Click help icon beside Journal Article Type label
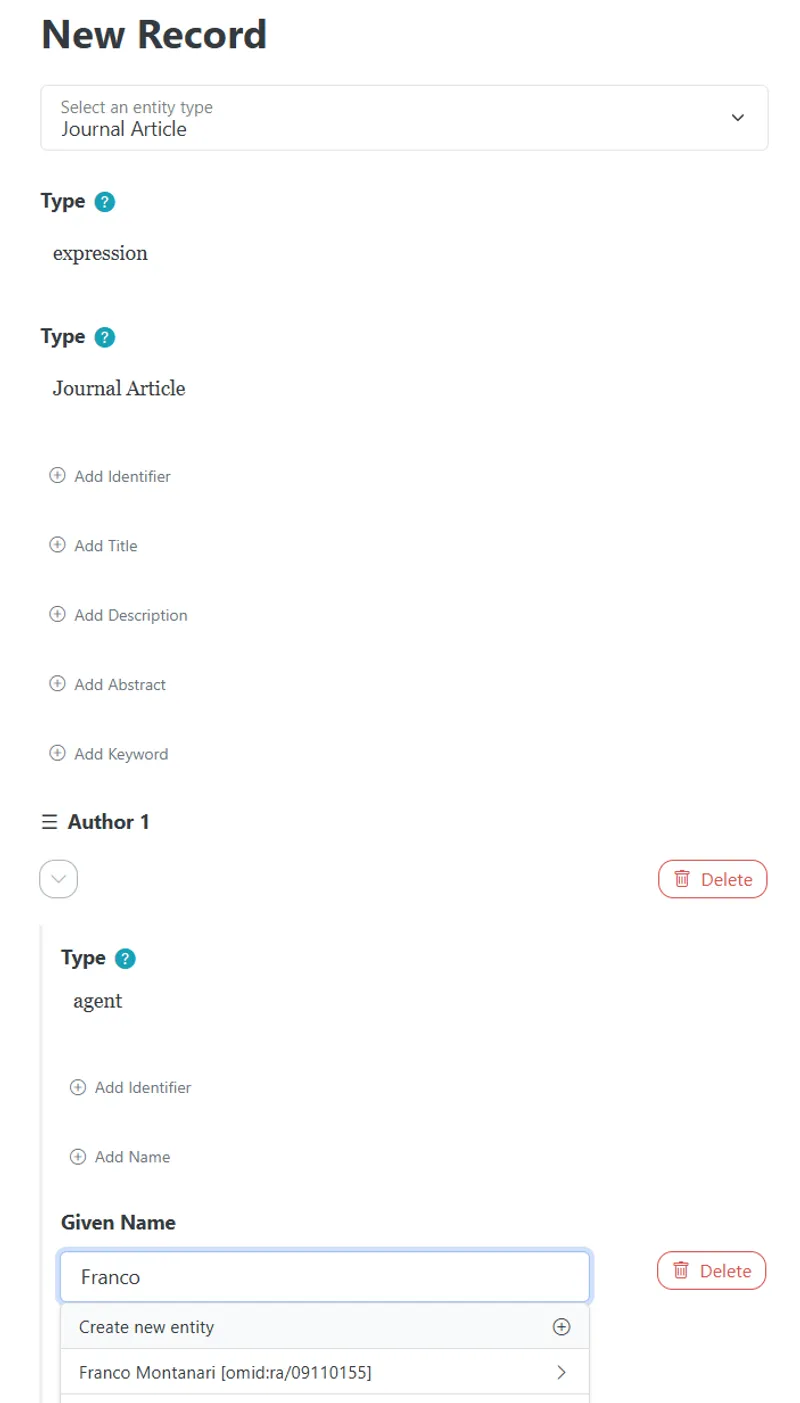This screenshot has width=800, height=1403. click(105, 337)
